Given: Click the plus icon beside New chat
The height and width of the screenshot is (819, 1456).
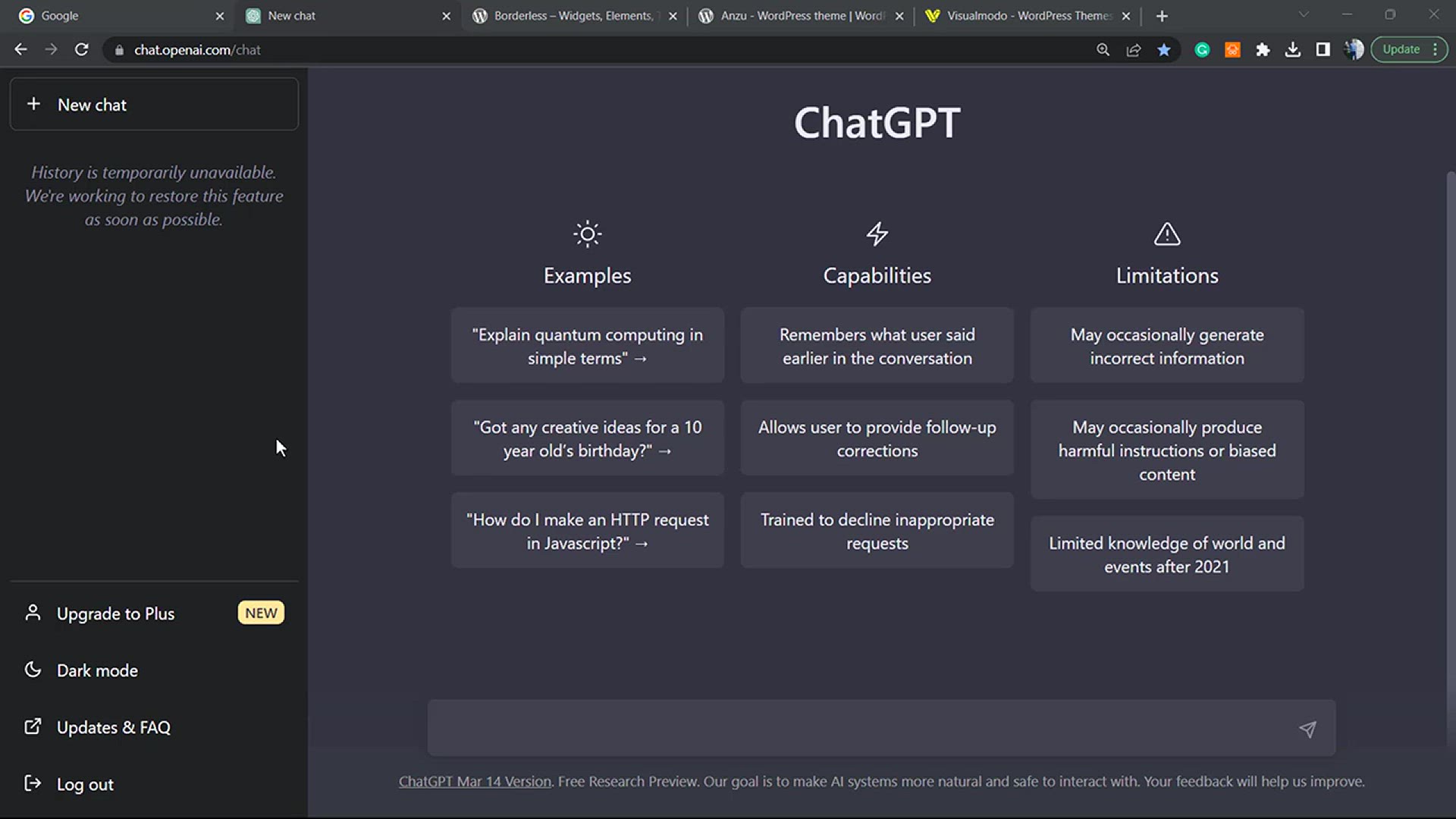Looking at the screenshot, I should (33, 104).
